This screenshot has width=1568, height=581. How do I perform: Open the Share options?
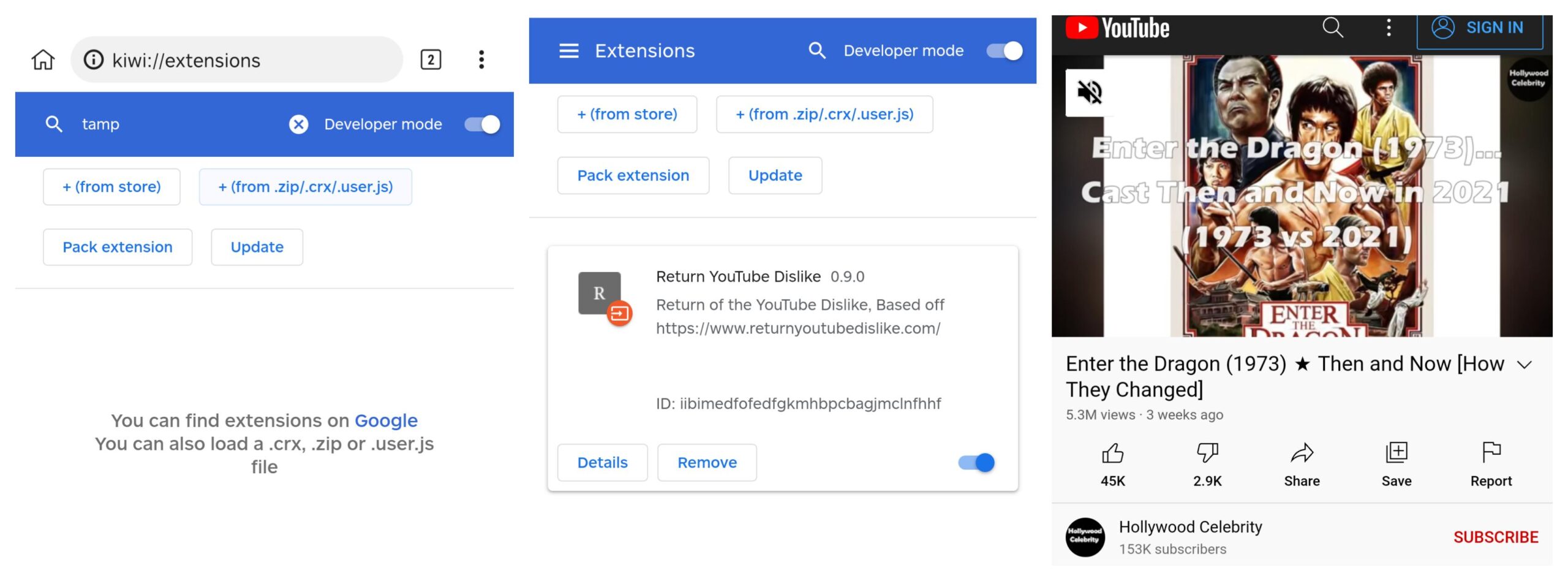1302,454
